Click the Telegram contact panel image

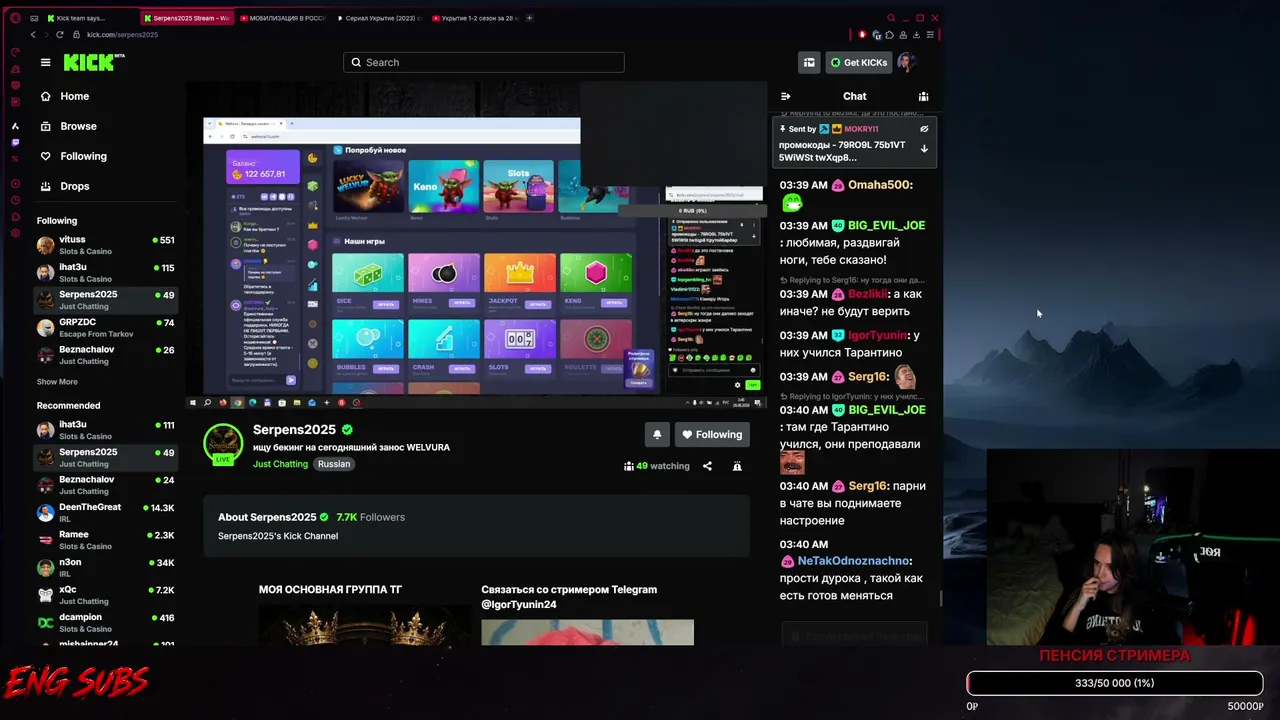tap(587, 632)
